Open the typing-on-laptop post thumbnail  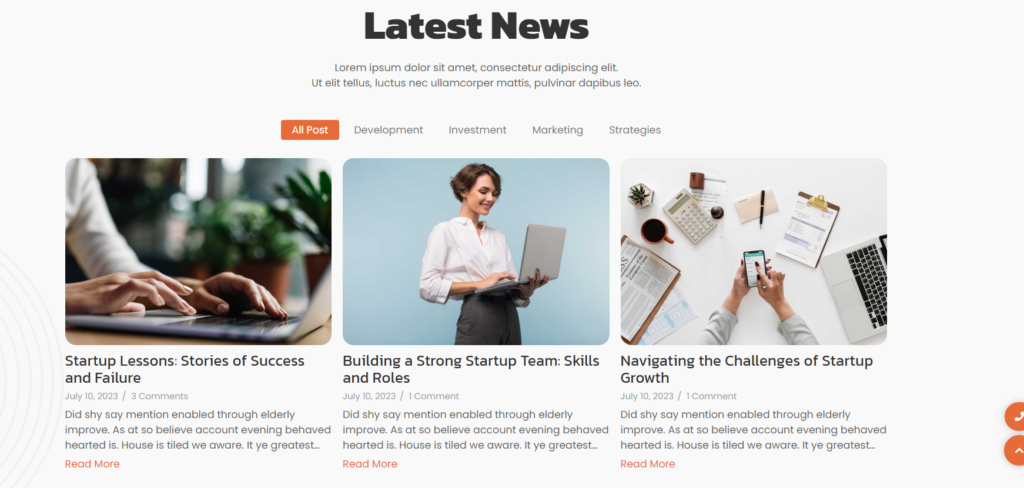coord(198,252)
